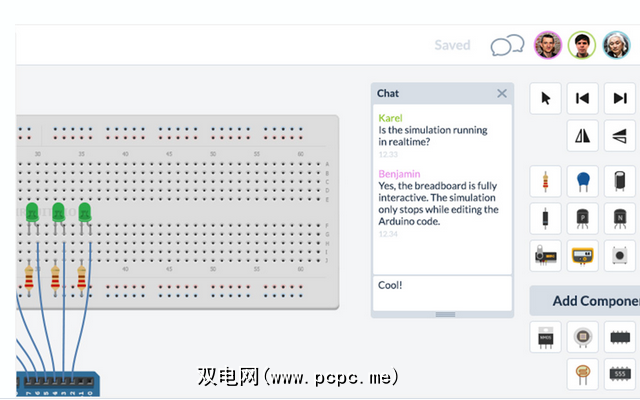Pick the P-type transistor component

(x=583, y=217)
